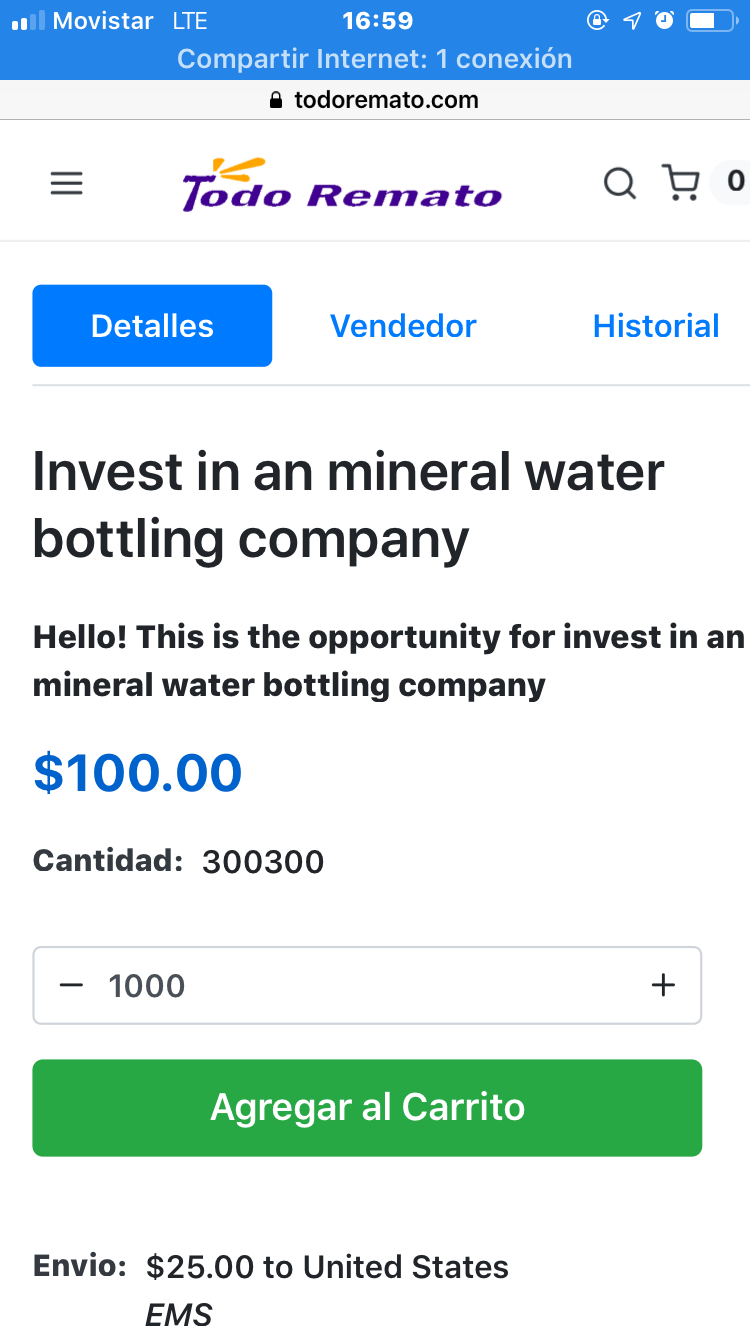Open the shopping cart icon
The image size is (750, 1334).
(x=681, y=183)
